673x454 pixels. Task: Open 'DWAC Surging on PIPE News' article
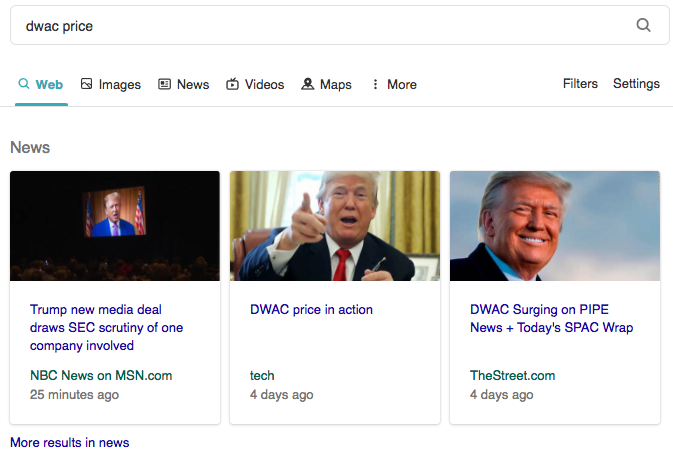coord(551,319)
